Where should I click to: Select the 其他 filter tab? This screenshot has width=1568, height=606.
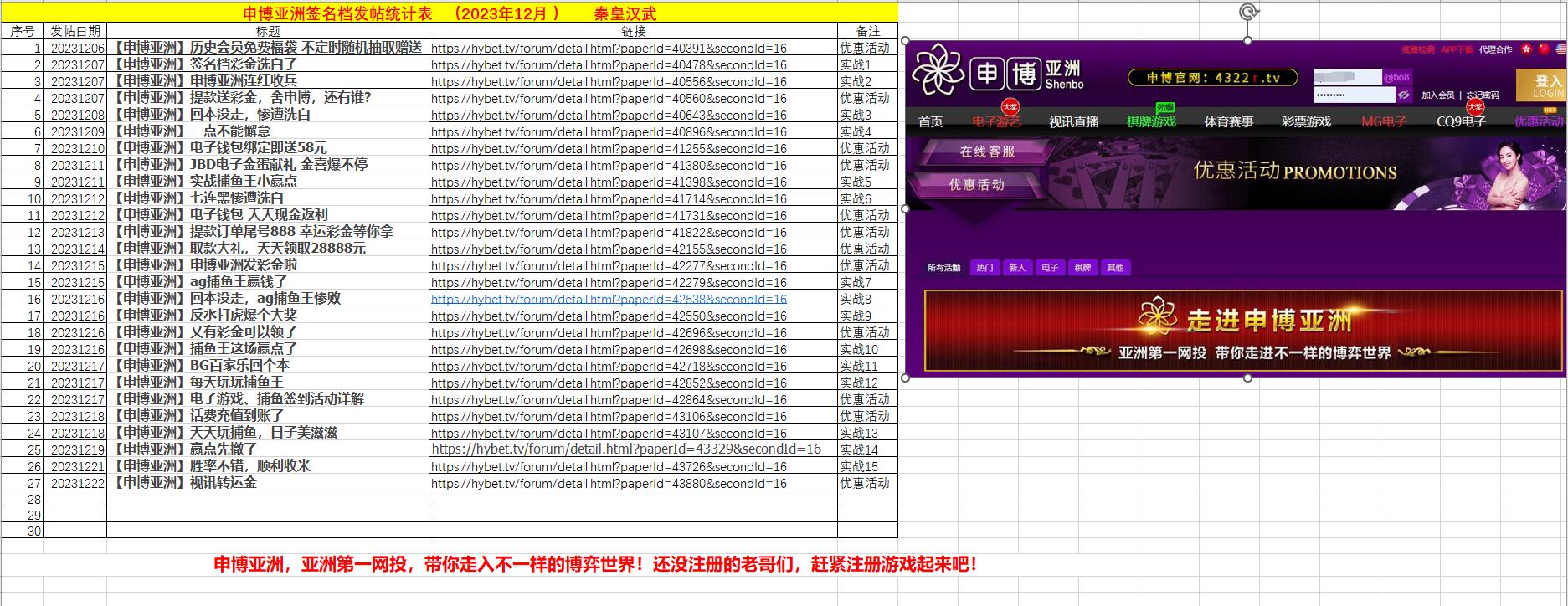[1115, 268]
